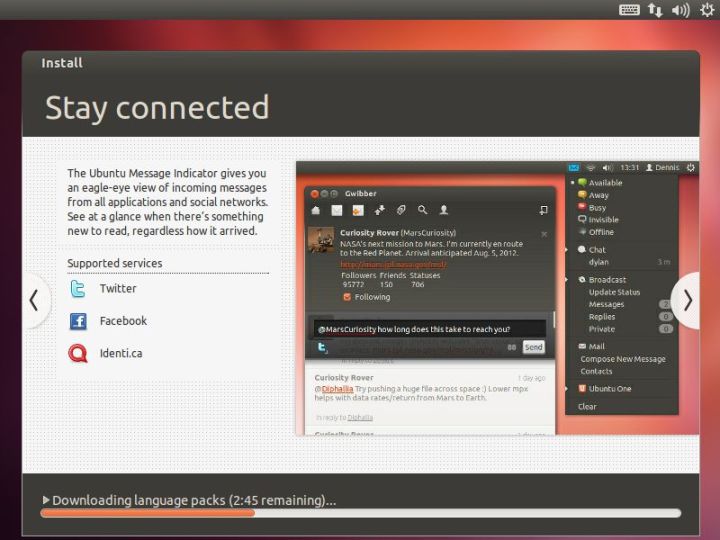Screen dimensions: 720x540
Task: Click the Send button in Gwibber
Action: pyautogui.click(x=534, y=347)
